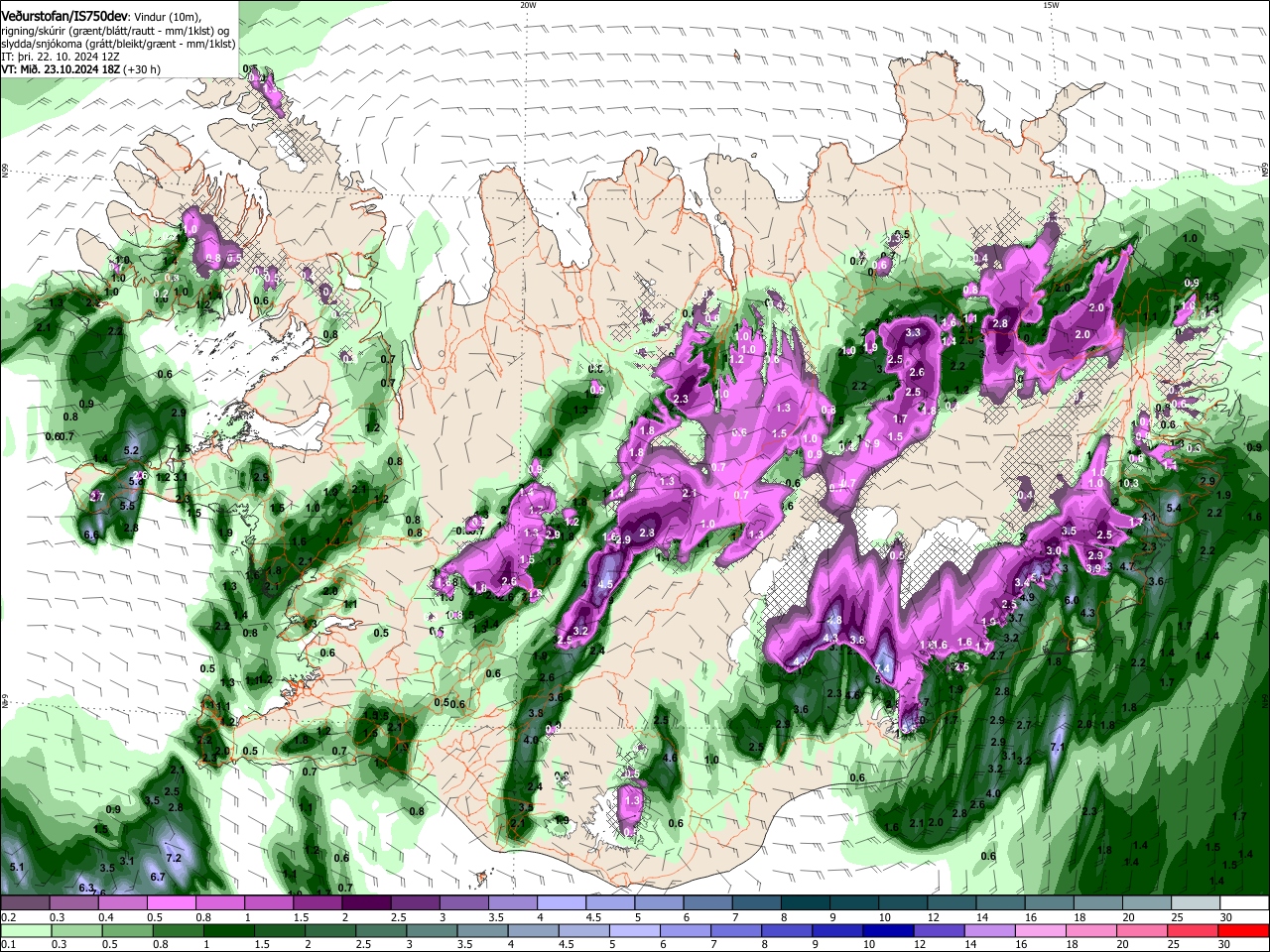Click the green 0.8 swatch, lower legend row

point(178,930)
